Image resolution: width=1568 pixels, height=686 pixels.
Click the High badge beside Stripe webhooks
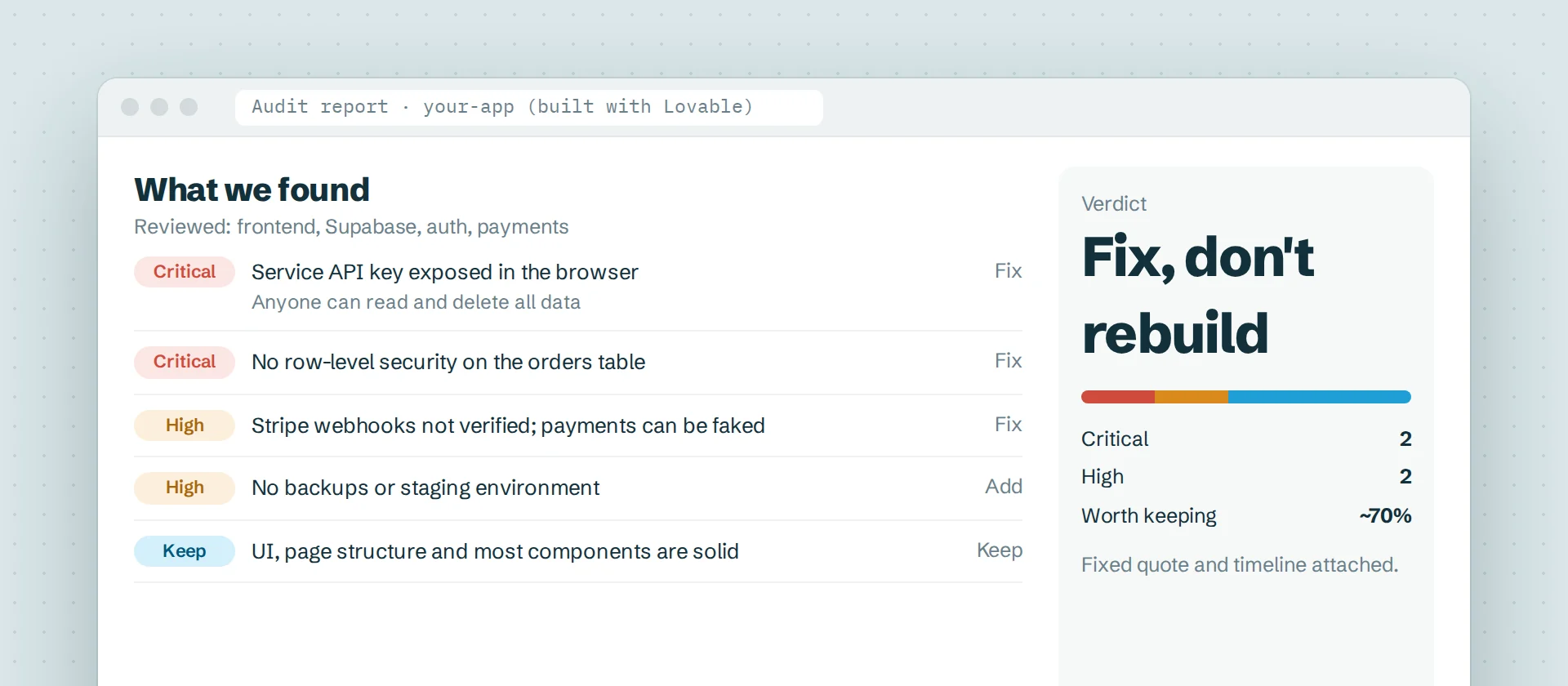185,425
